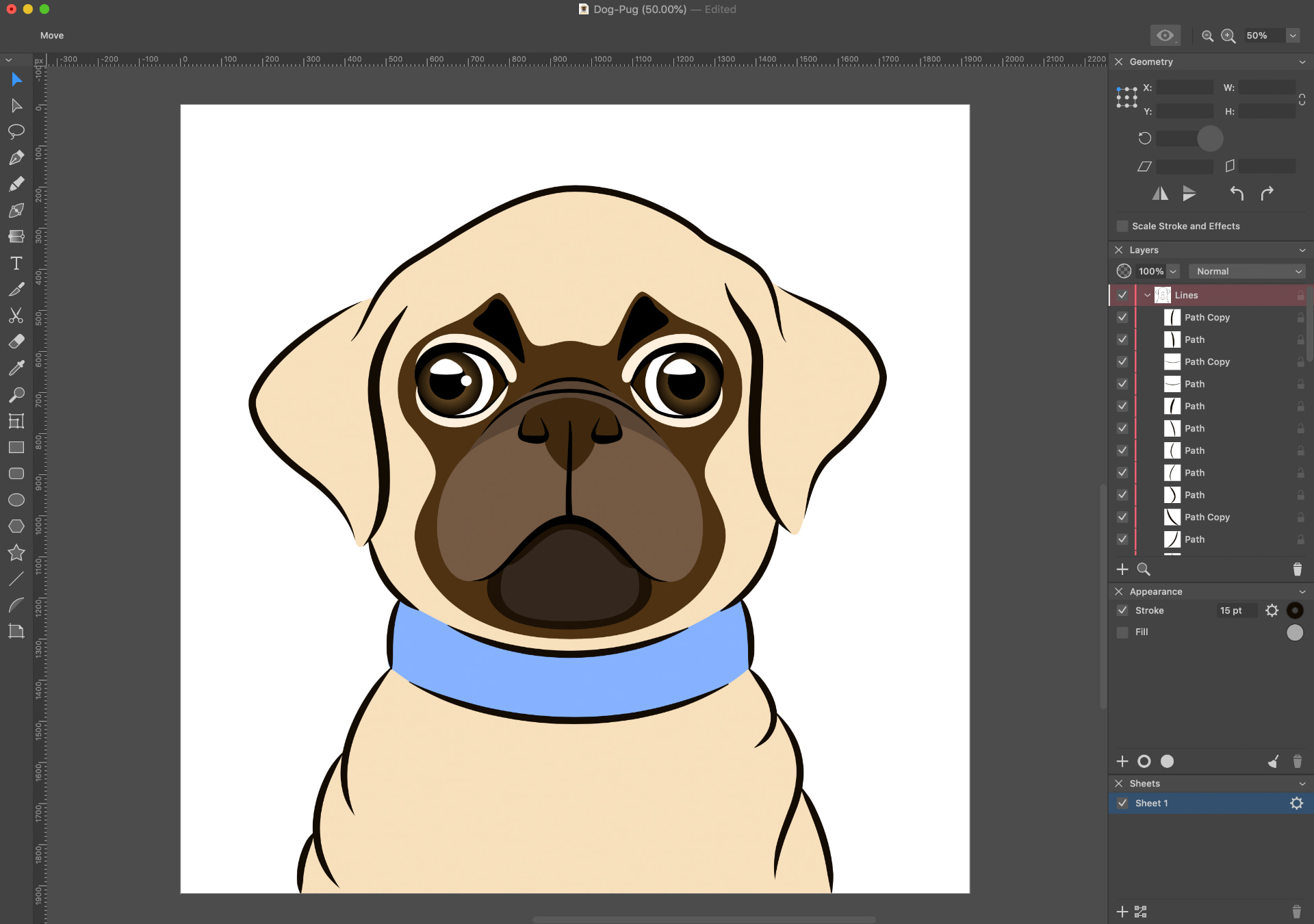The width and height of the screenshot is (1314, 924).
Task: Enable Scale Stroke and Effects checkbox
Action: pos(1122,227)
